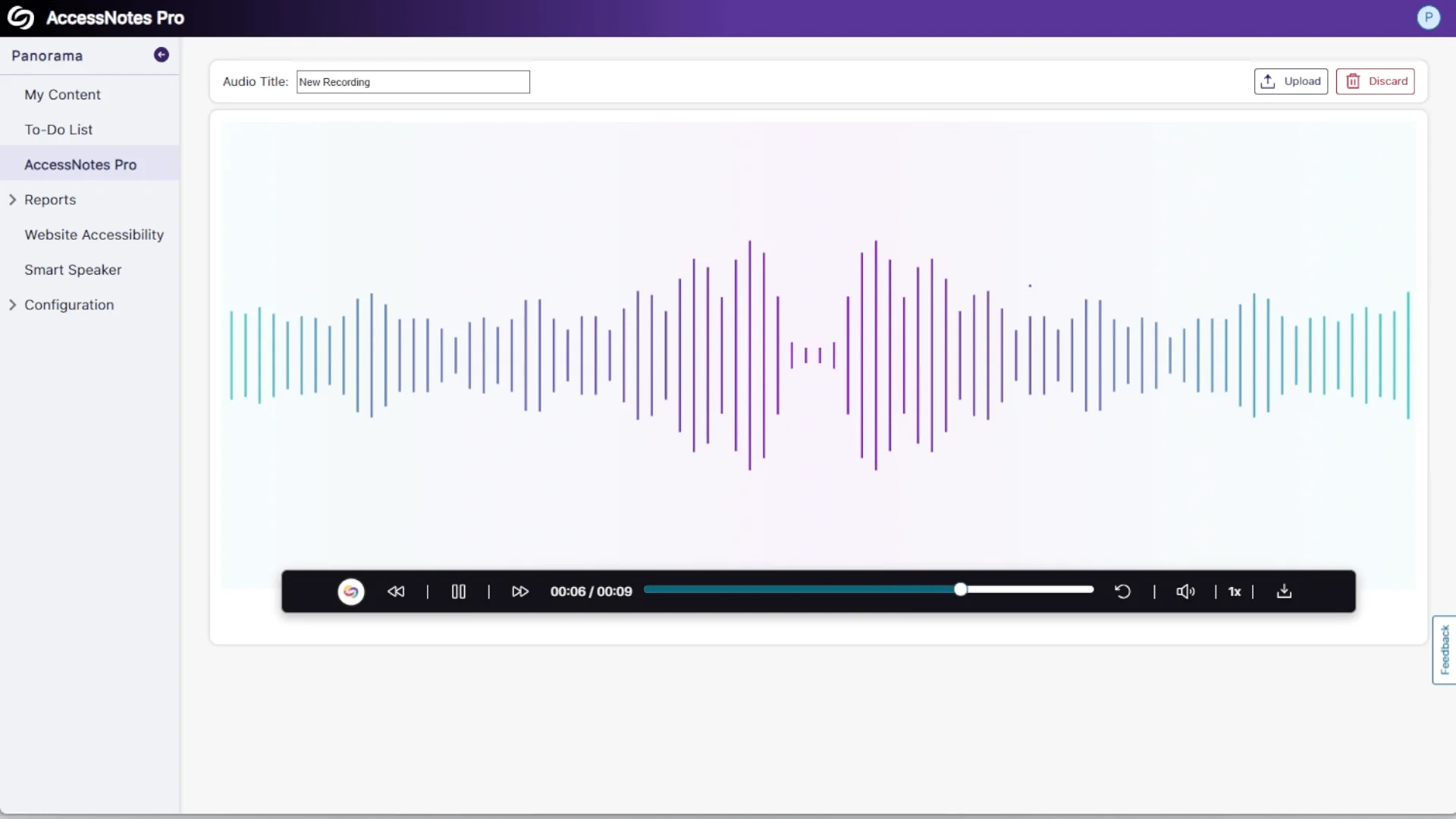The height and width of the screenshot is (819, 1456).
Task: Discard the recording
Action: click(1375, 81)
